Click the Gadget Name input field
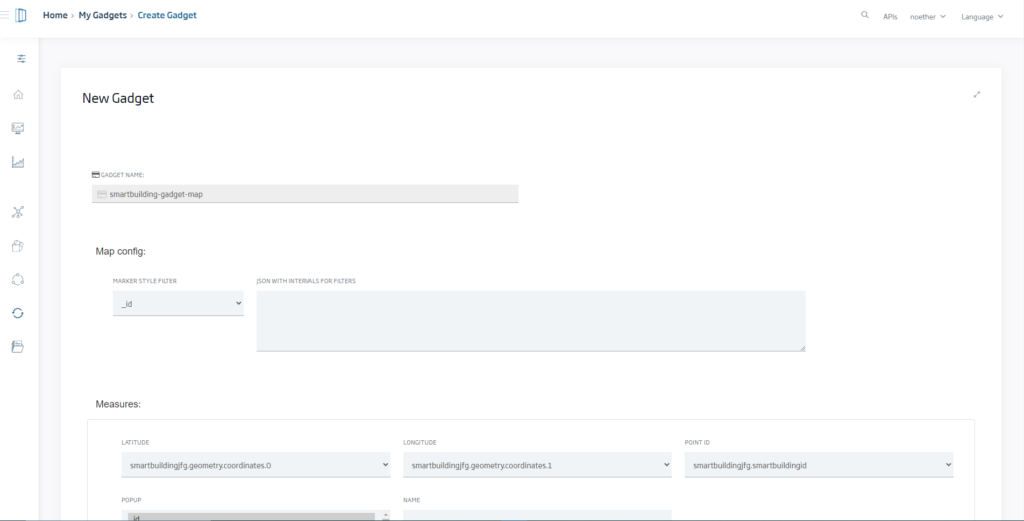 point(305,194)
